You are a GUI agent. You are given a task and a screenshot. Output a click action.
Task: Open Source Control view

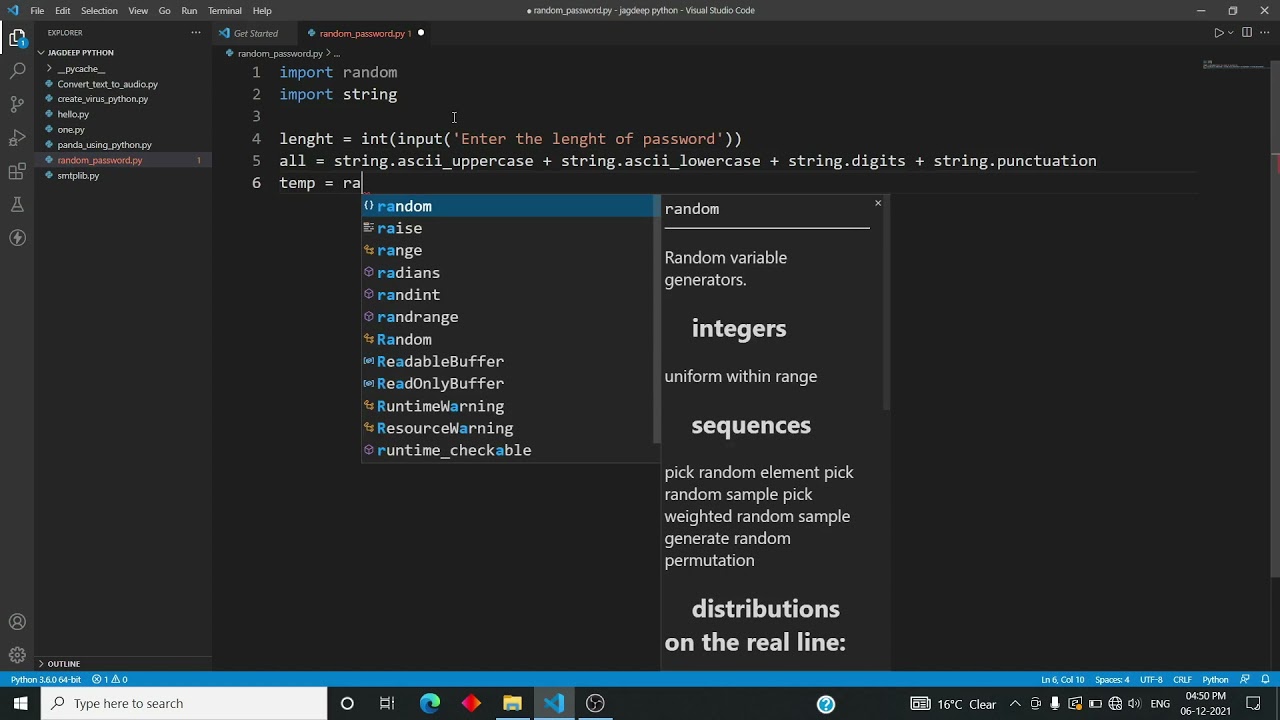[17, 104]
